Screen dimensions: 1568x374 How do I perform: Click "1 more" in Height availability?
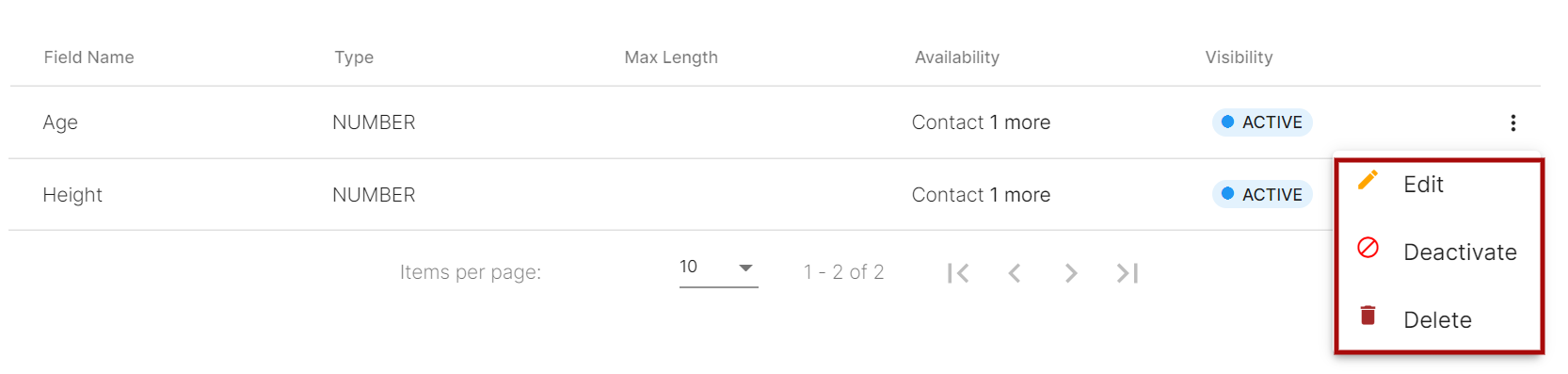click(x=1019, y=195)
